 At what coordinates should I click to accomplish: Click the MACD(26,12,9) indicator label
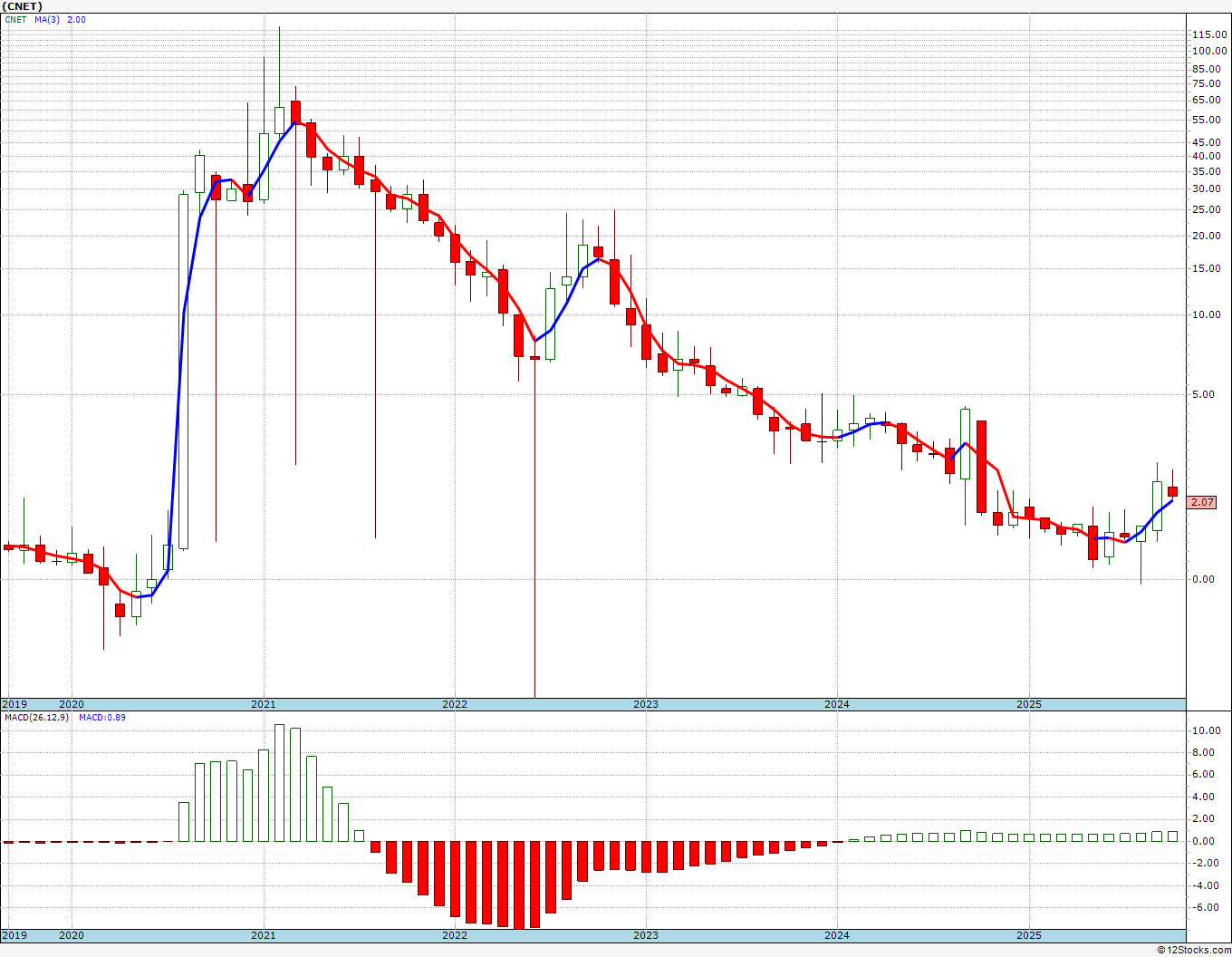(x=36, y=717)
